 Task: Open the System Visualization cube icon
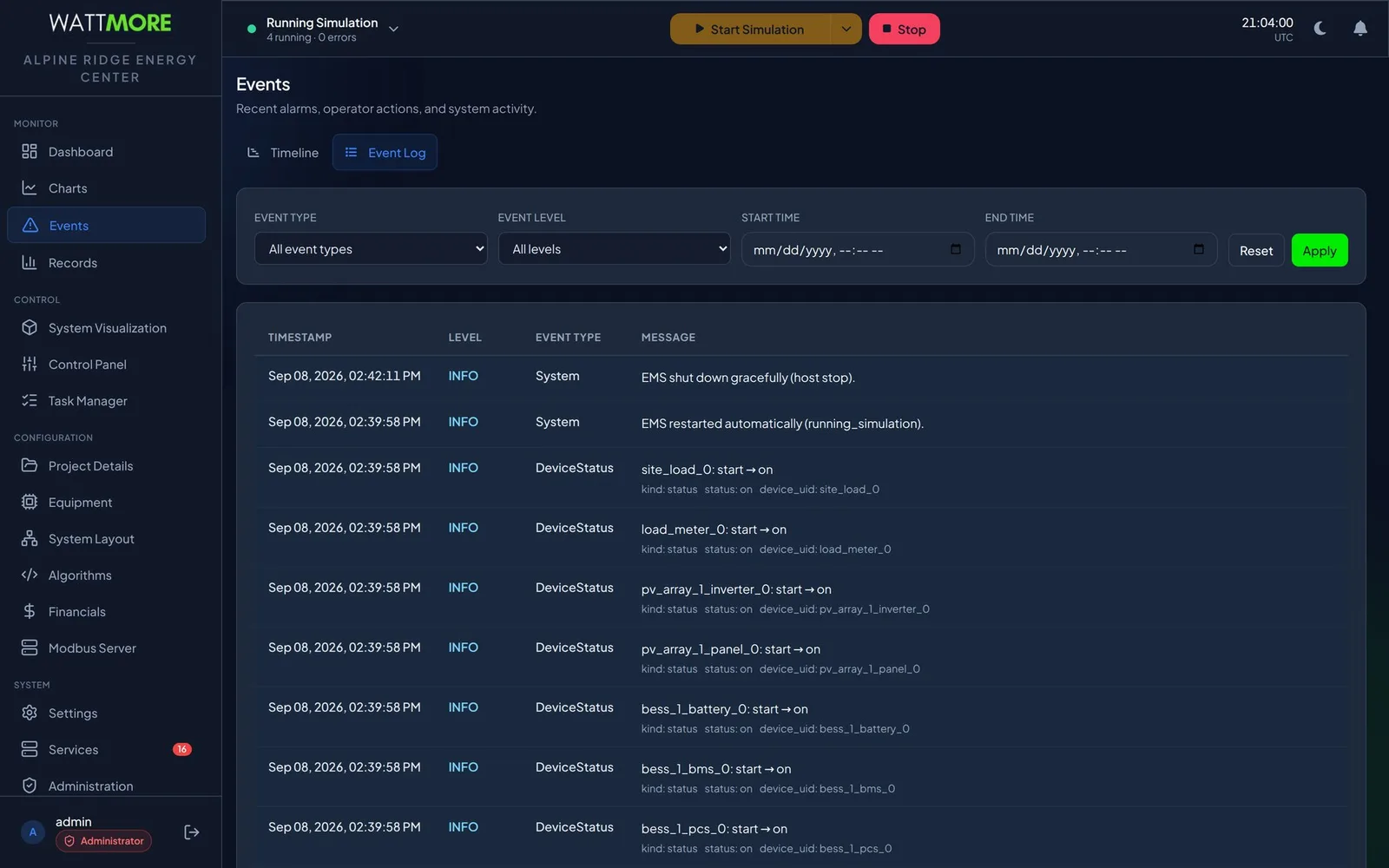tap(30, 328)
